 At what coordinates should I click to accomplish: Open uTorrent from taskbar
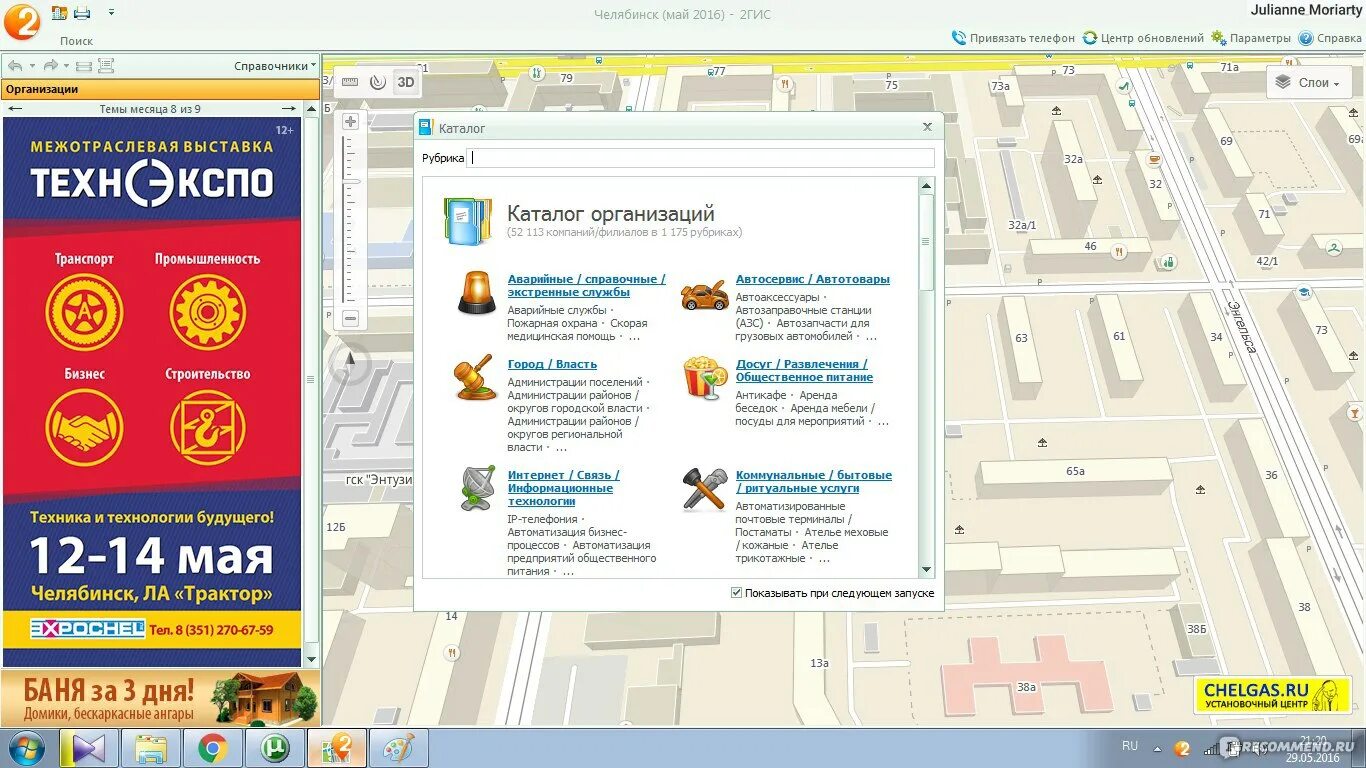point(274,748)
